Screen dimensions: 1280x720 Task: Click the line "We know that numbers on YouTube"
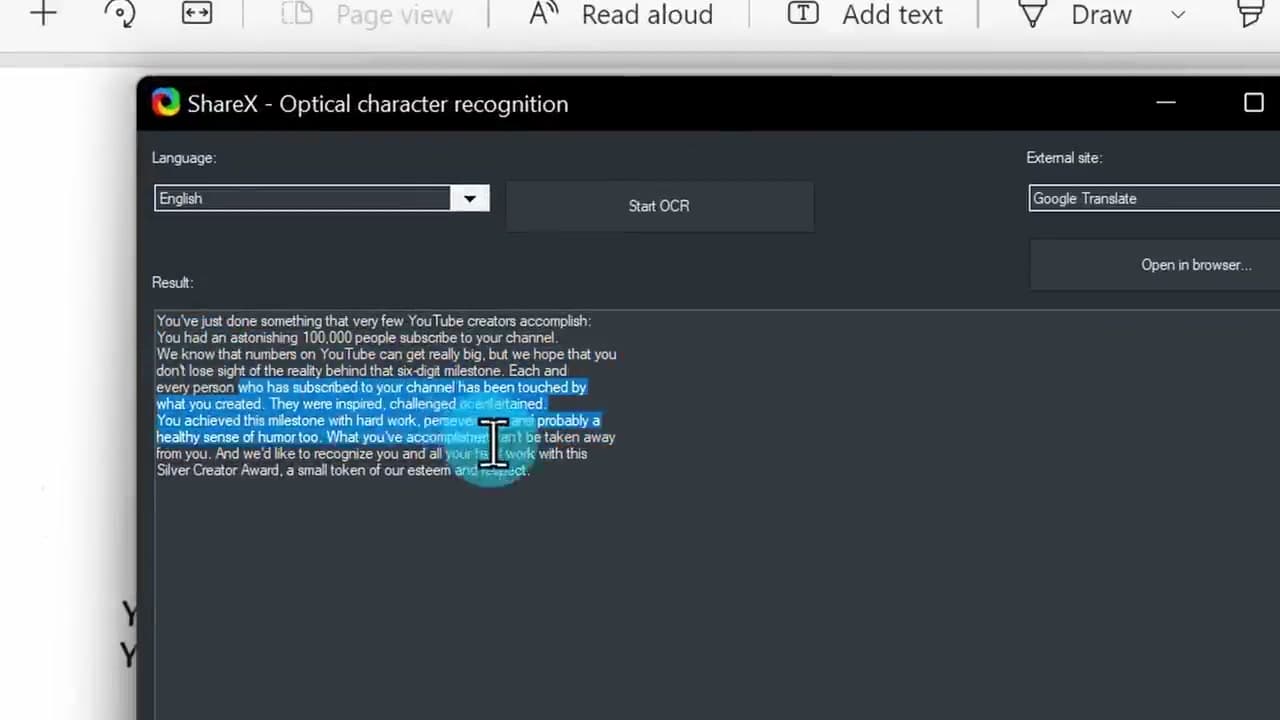[x=386, y=354]
